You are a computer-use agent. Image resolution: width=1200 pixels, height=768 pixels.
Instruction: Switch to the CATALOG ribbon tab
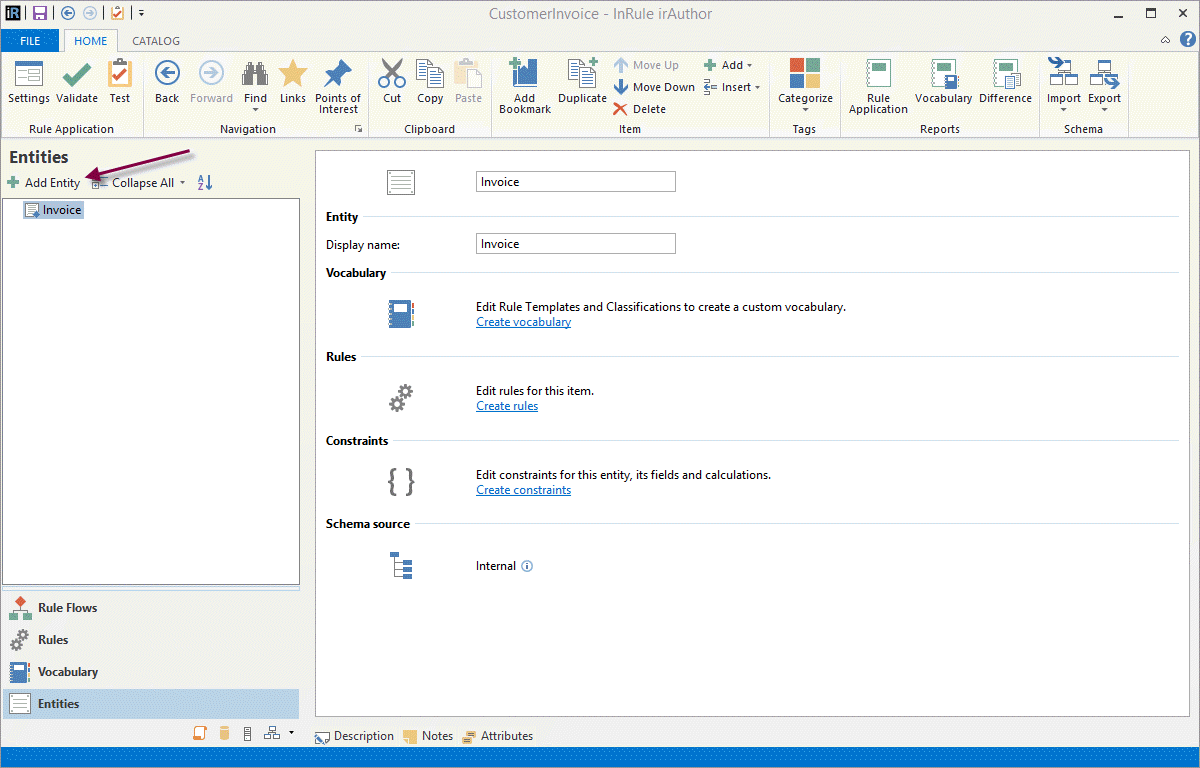[x=156, y=41]
